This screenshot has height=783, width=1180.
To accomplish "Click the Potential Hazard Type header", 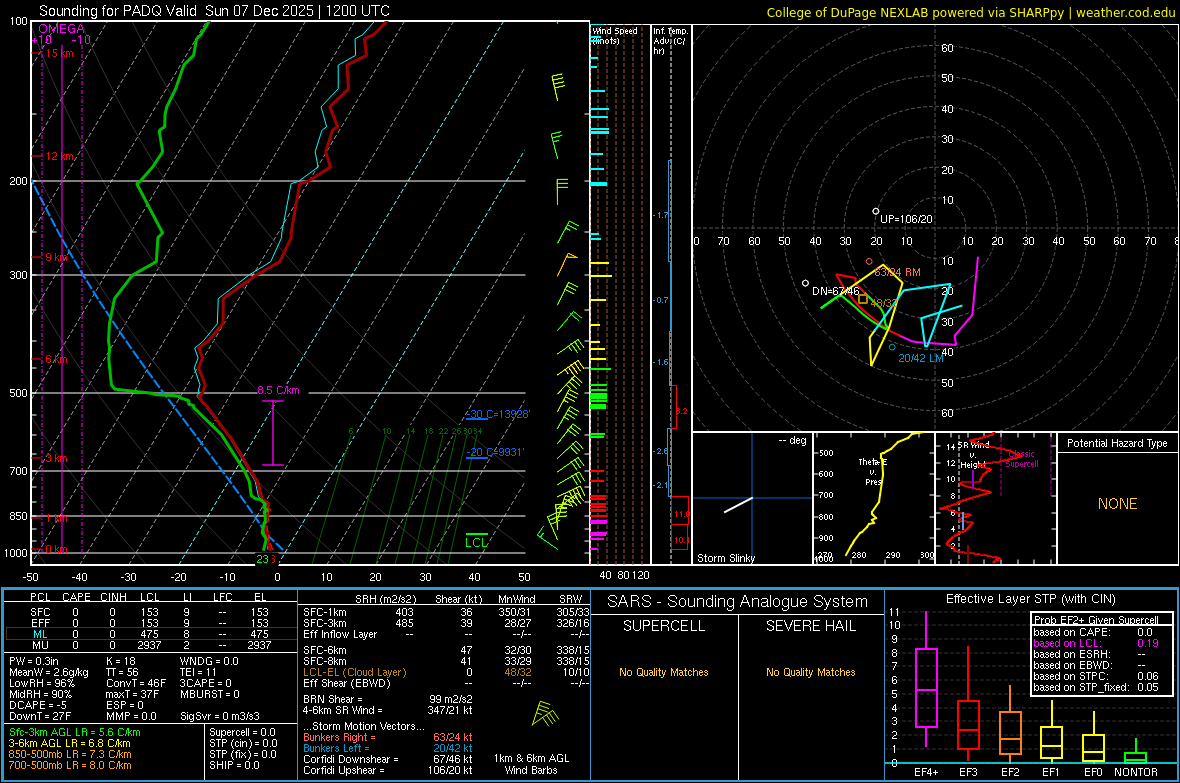I will [x=1117, y=443].
